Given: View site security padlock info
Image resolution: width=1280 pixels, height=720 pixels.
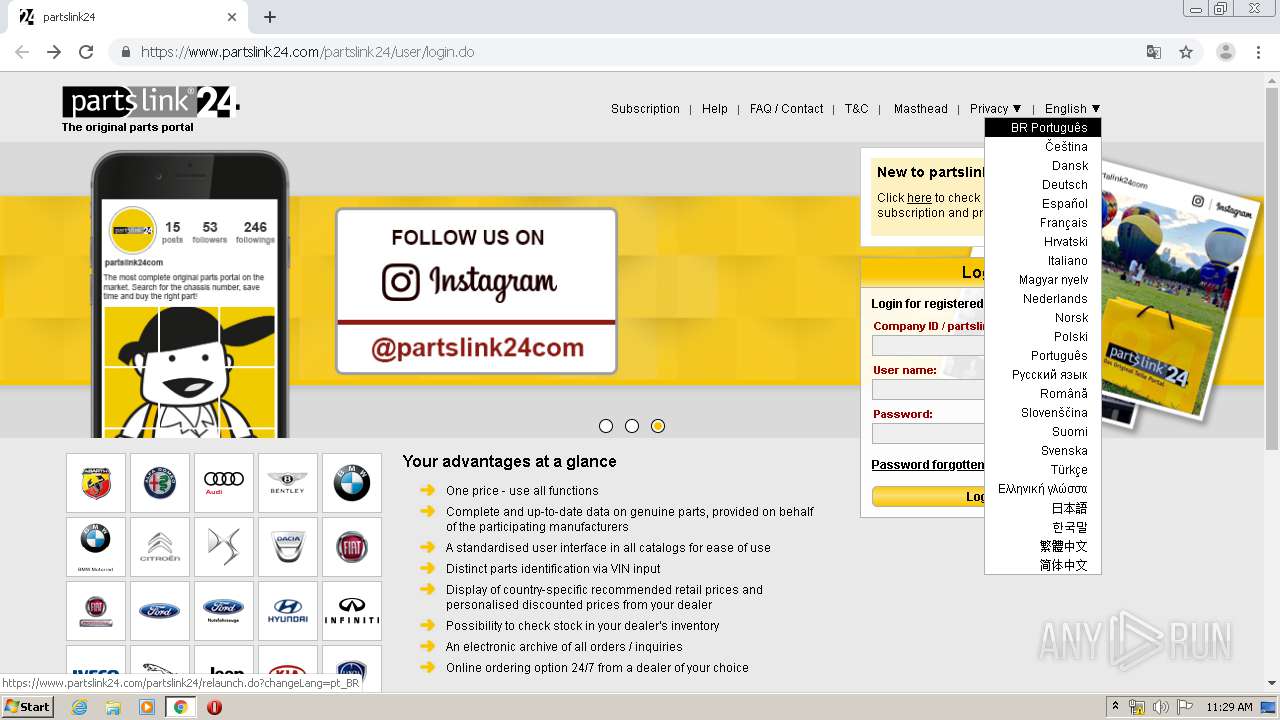Looking at the screenshot, I should [126, 52].
